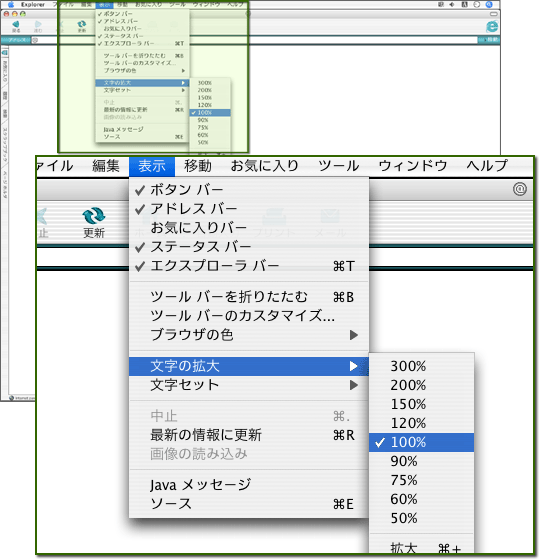This screenshot has height=560, width=540.
Task: Open ヘルプ in the enlarged menu bar
Action: (x=487, y=166)
